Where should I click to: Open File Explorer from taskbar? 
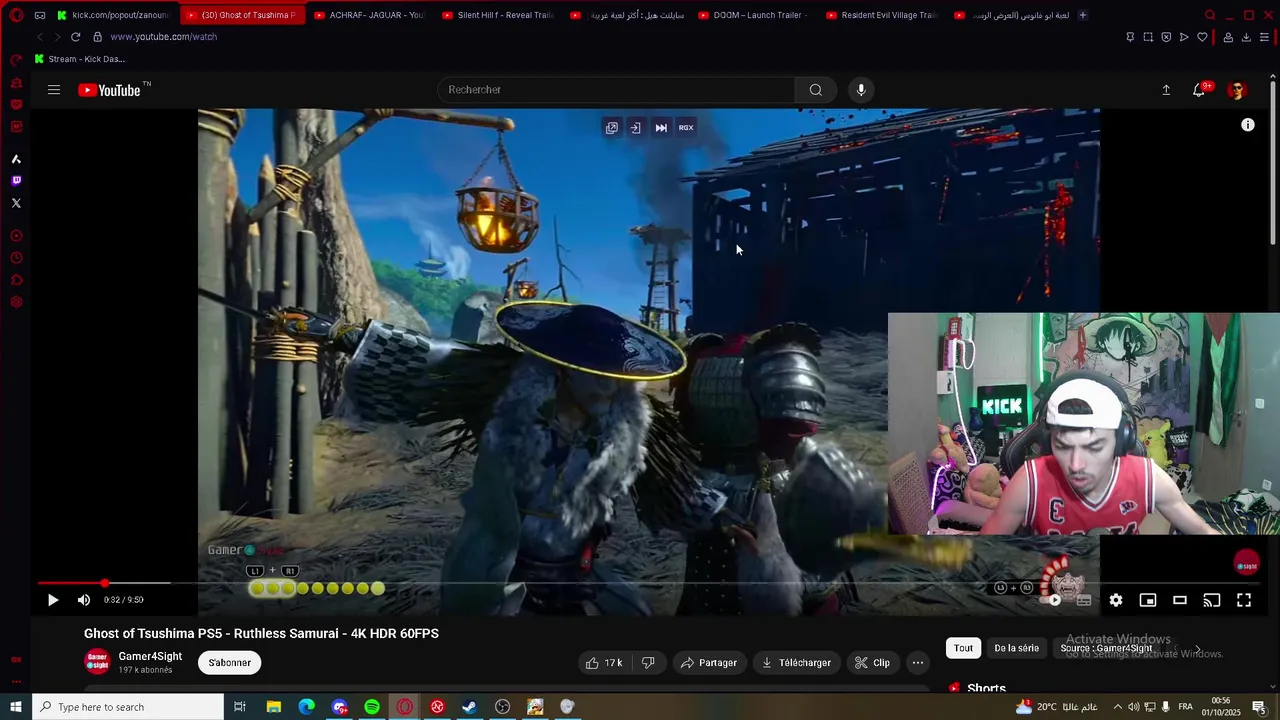tap(274, 707)
